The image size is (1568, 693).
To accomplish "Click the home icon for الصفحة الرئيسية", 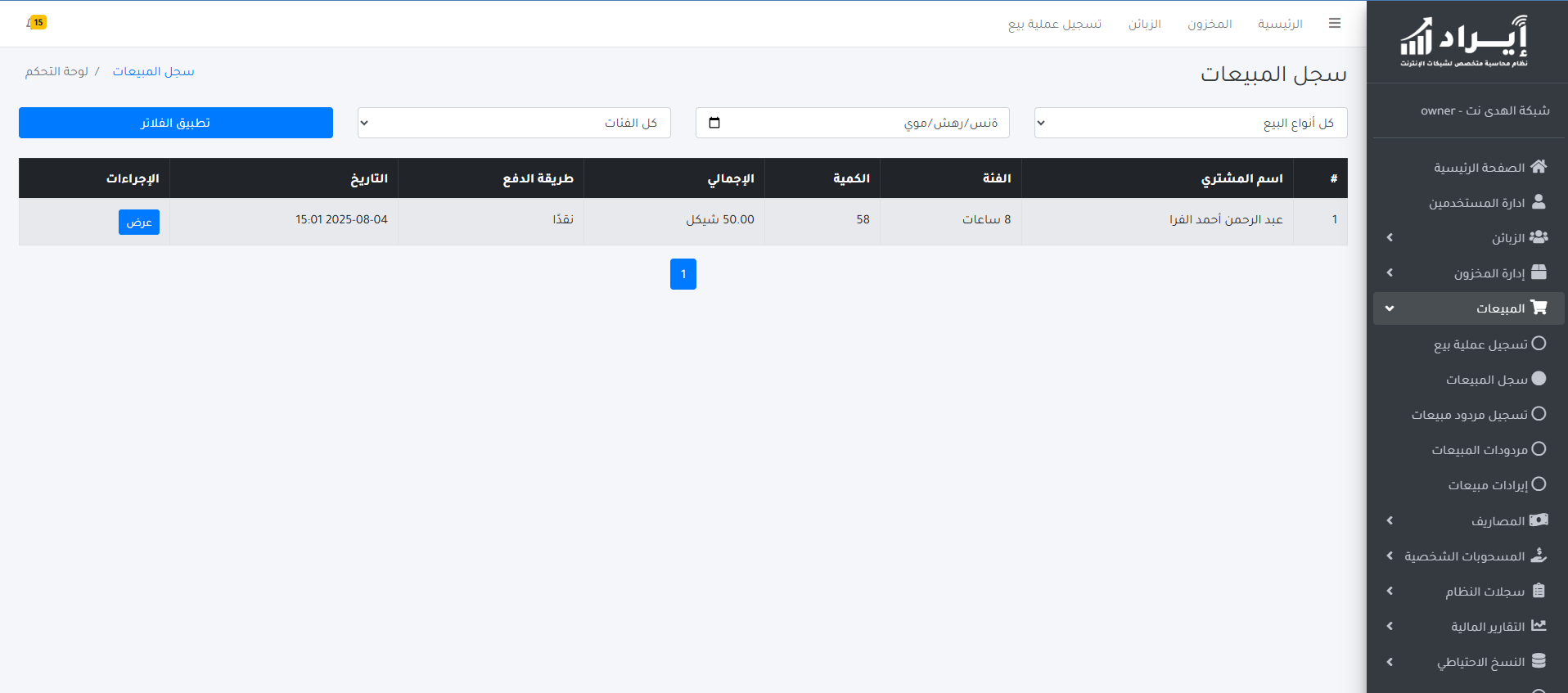I will (1539, 167).
